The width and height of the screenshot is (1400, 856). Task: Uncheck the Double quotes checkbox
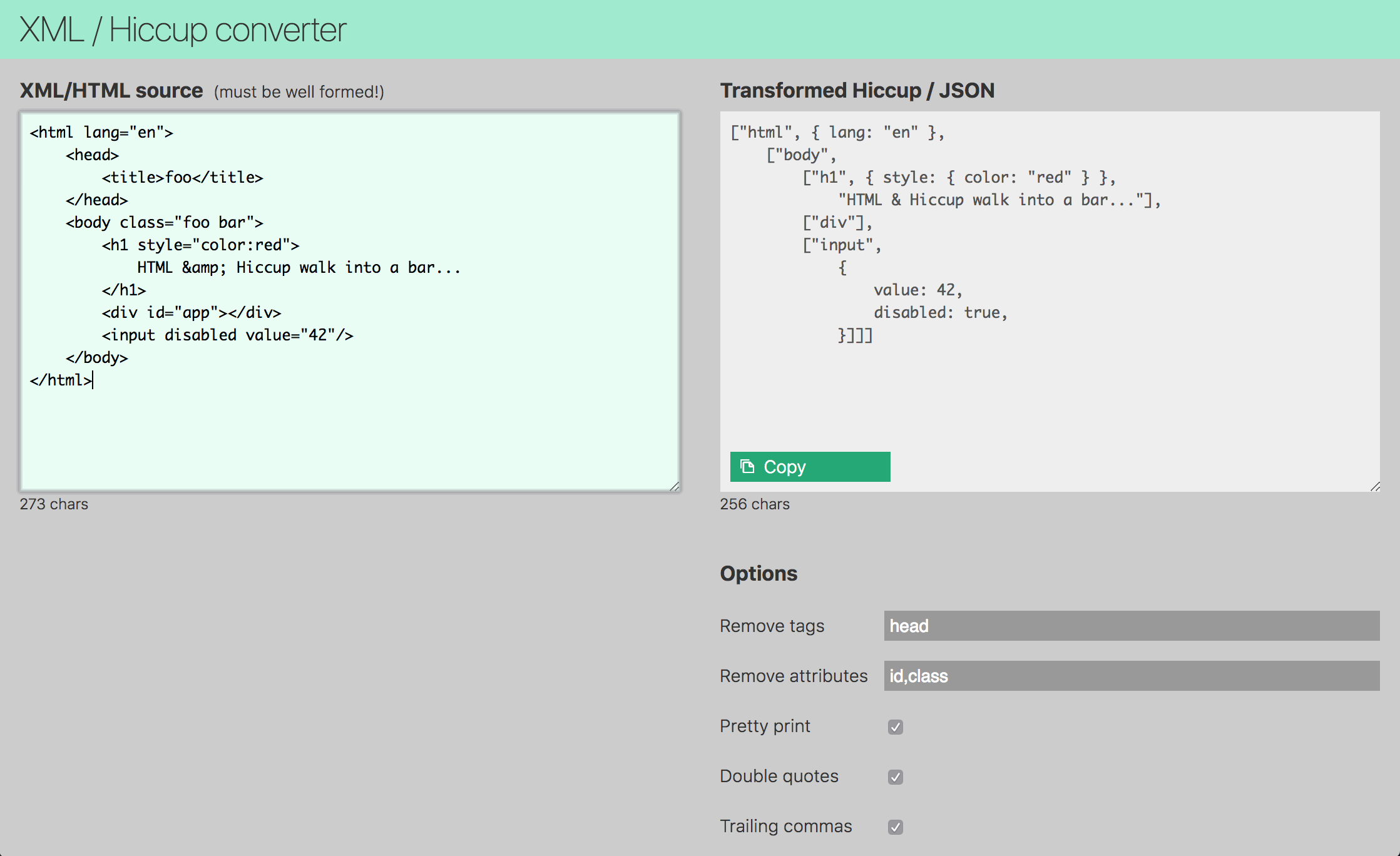pos(895,777)
